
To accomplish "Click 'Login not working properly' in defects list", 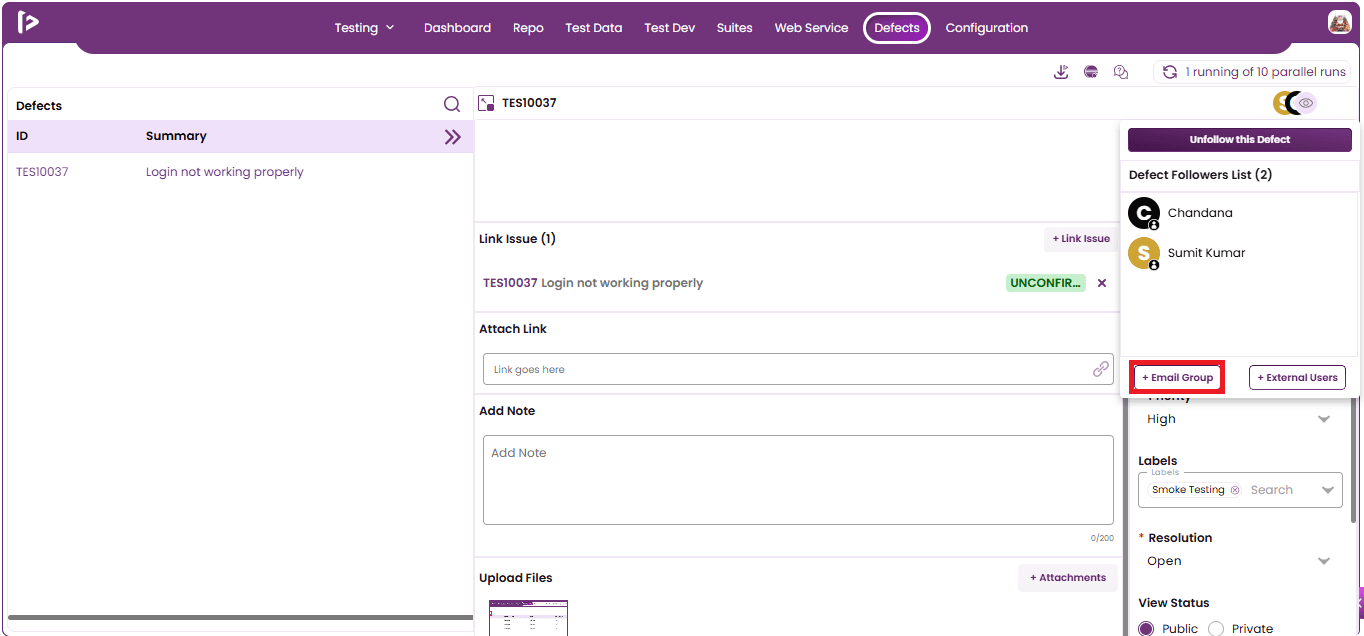I will coord(225,172).
